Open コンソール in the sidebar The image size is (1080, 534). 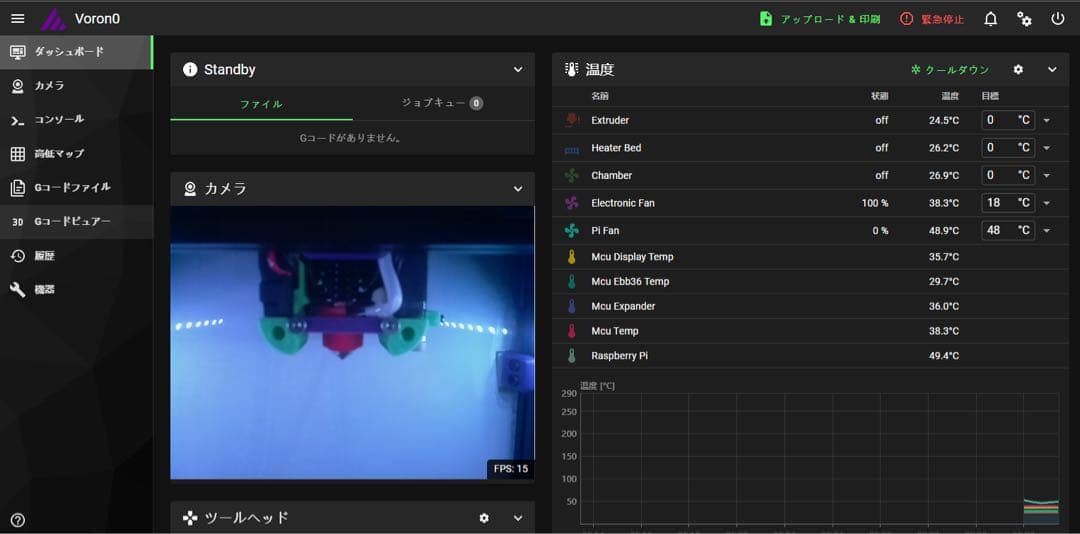tap(59, 120)
